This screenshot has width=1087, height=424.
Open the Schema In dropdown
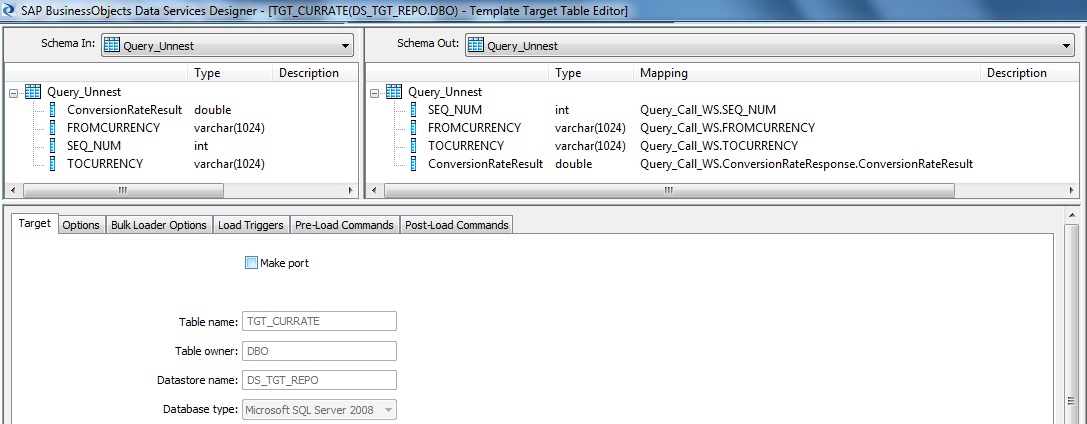[x=345, y=46]
